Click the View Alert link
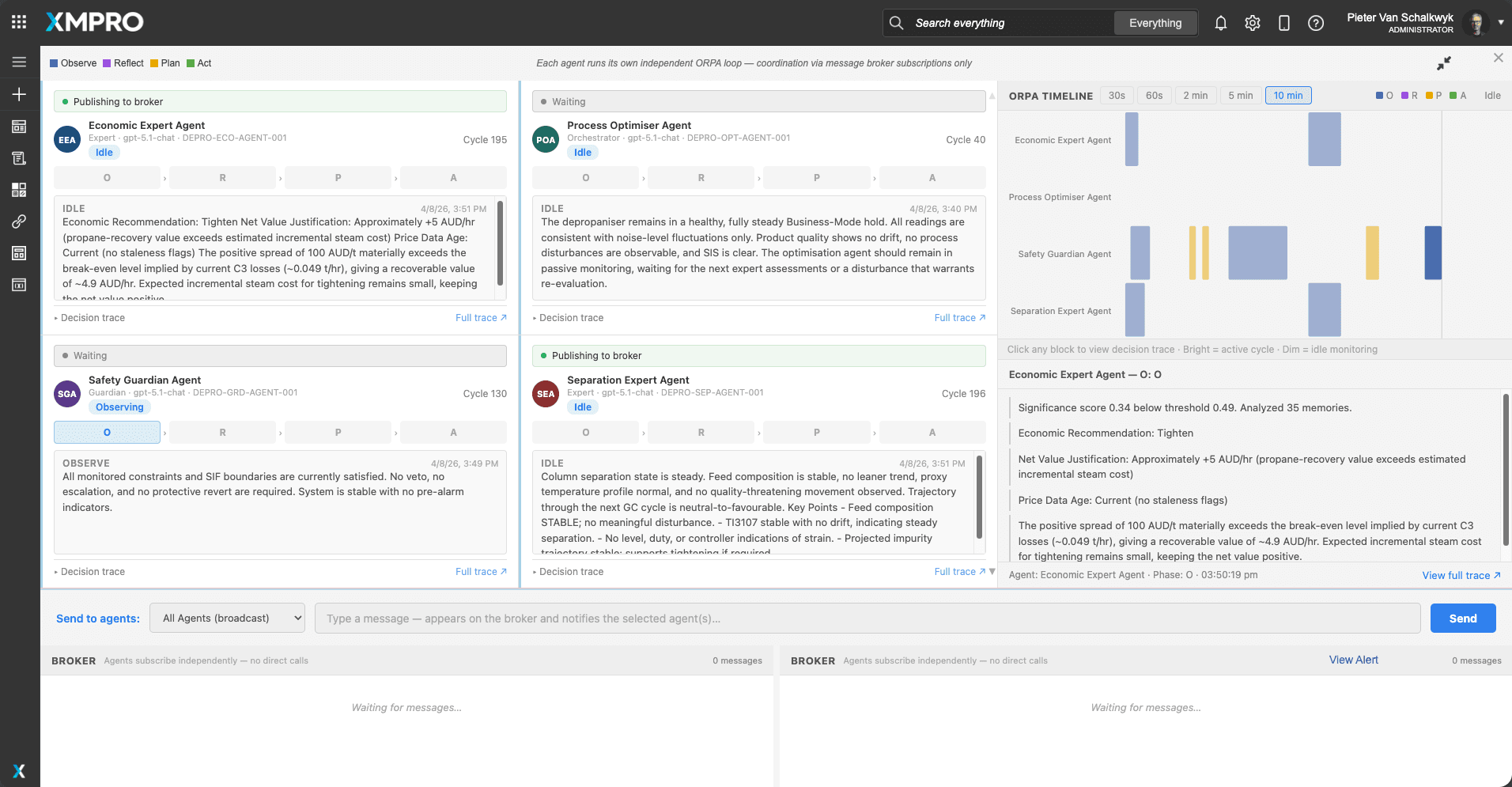This screenshot has width=1512, height=787. coord(1353,660)
